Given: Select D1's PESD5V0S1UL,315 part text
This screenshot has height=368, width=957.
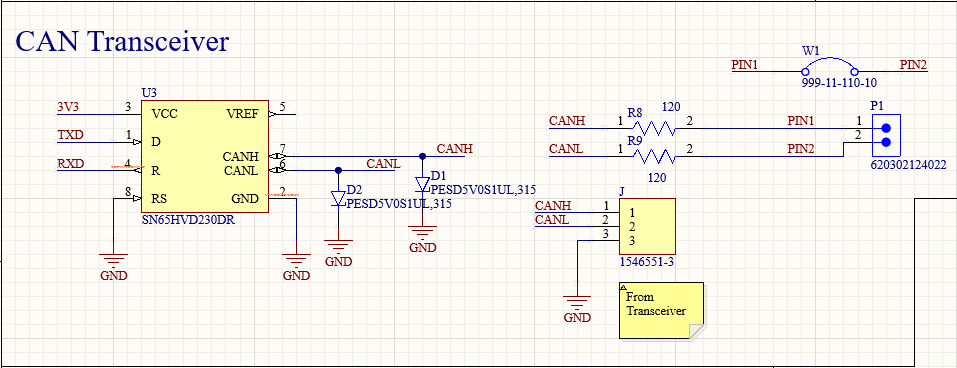Looking at the screenshot, I should (483, 189).
